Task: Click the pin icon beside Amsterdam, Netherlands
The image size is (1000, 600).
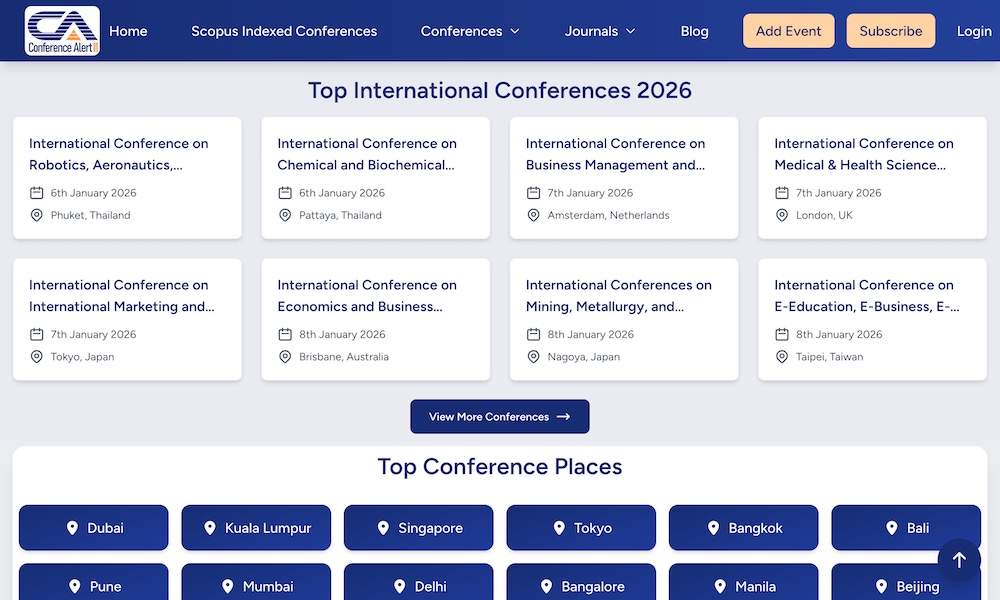Action: 533,215
